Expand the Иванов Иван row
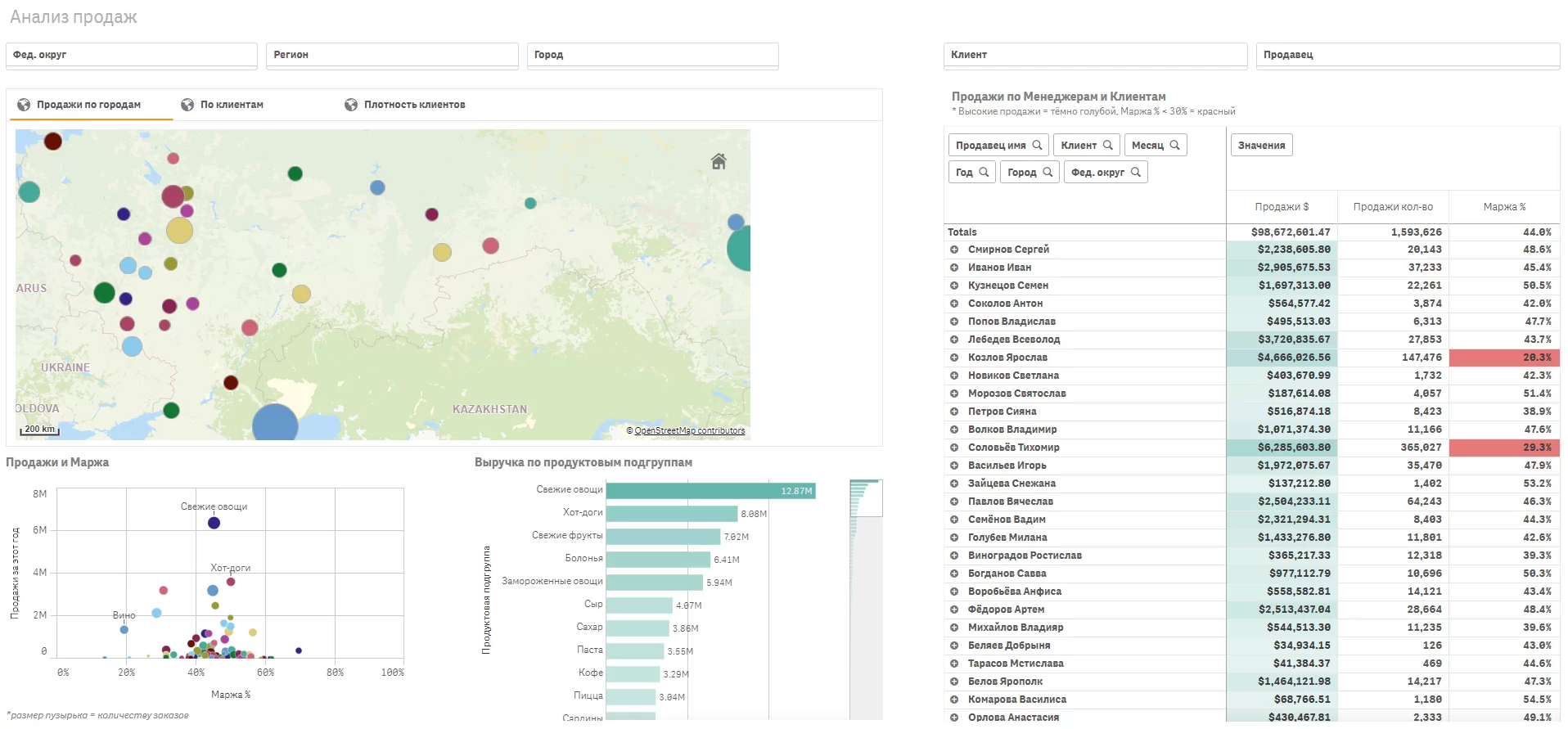Viewport: 1568px width, 729px height. coord(954,268)
